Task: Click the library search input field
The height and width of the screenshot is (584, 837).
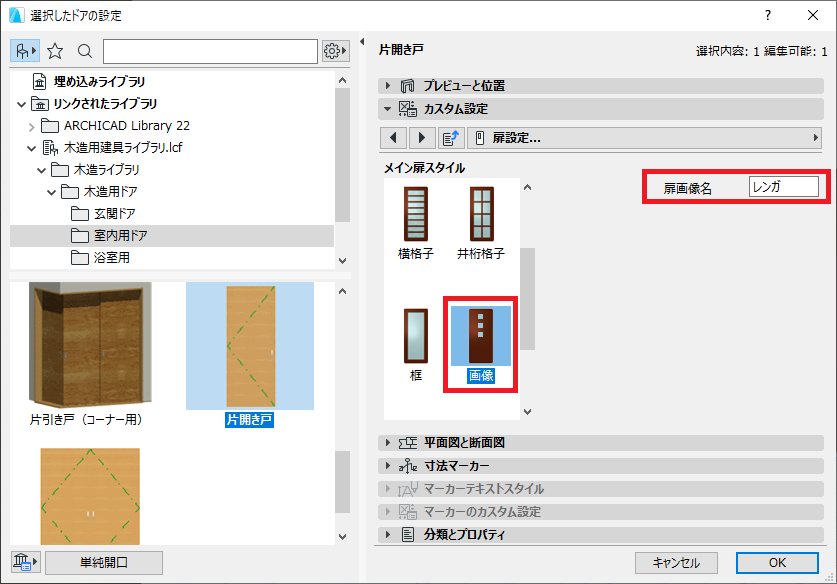Action: (x=210, y=51)
